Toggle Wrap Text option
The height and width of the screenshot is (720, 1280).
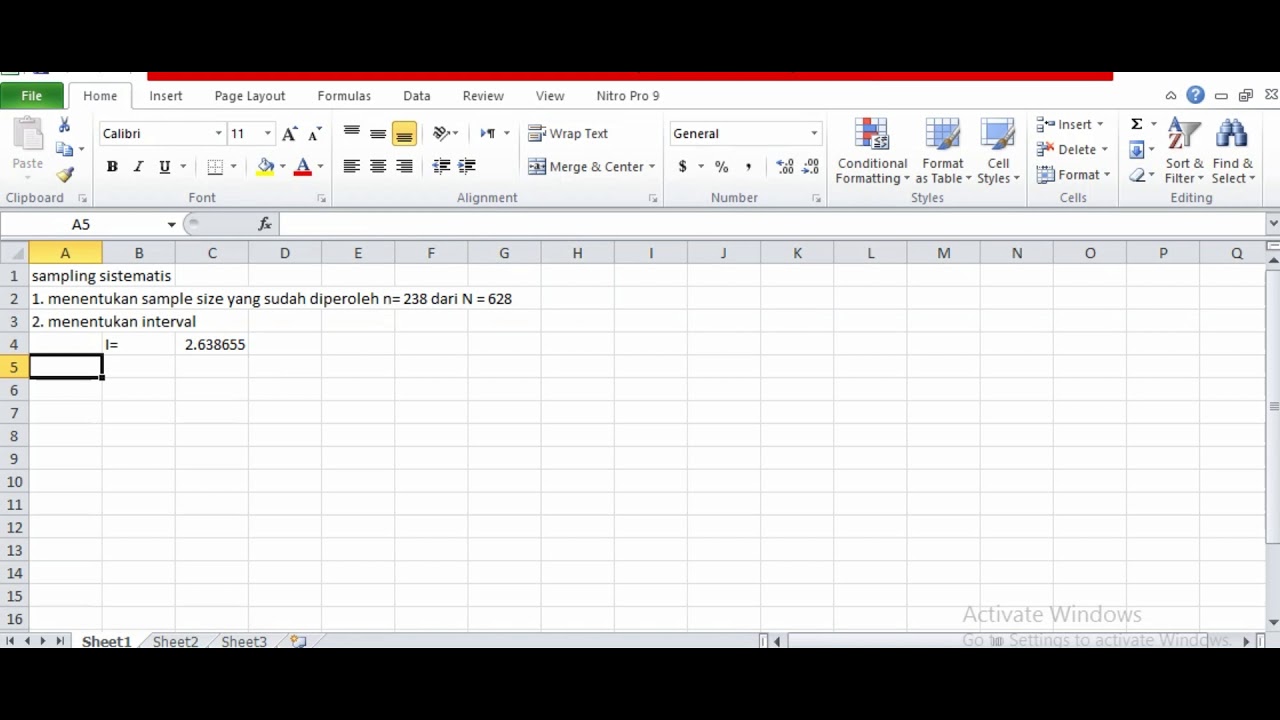(x=568, y=133)
